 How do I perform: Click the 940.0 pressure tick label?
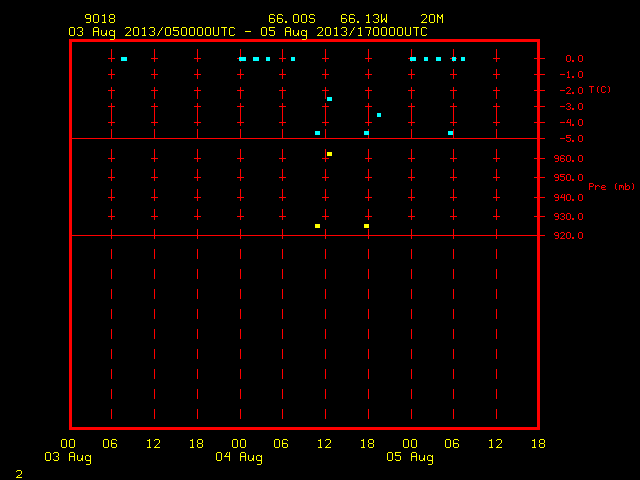pyautogui.click(x=569, y=198)
